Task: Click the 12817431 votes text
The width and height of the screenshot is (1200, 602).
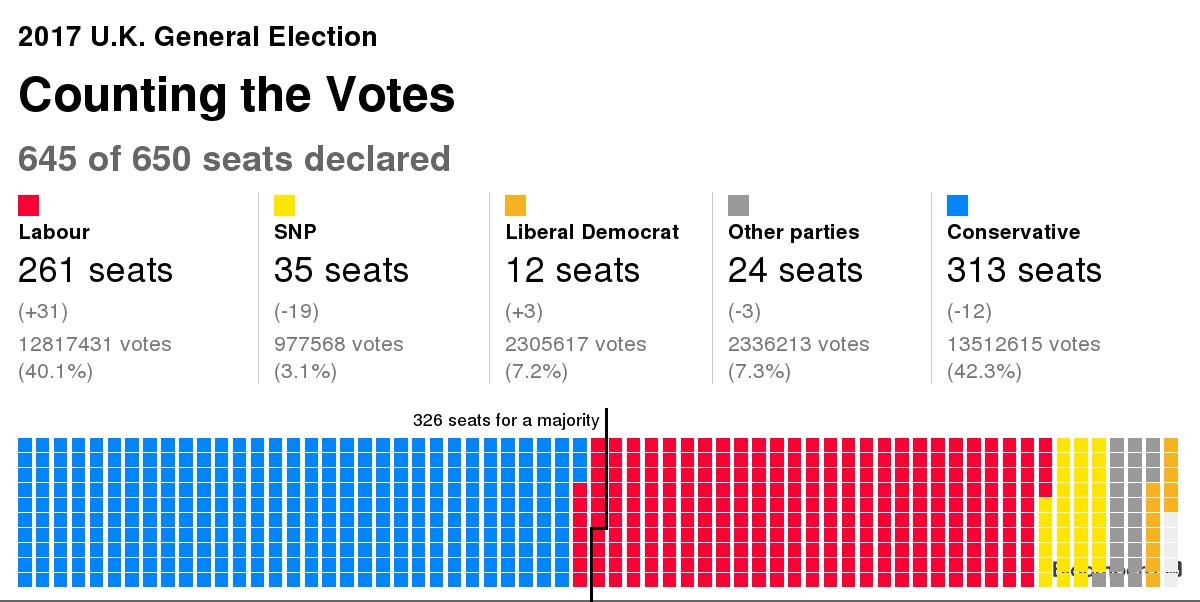Action: (95, 344)
